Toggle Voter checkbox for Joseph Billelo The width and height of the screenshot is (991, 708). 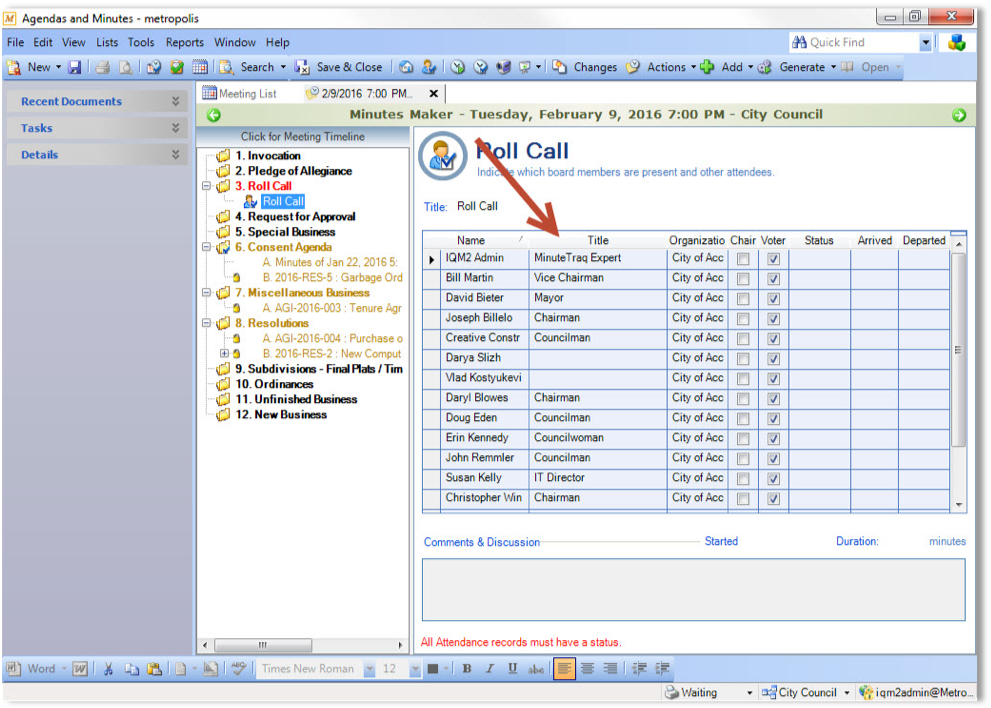coord(773,319)
